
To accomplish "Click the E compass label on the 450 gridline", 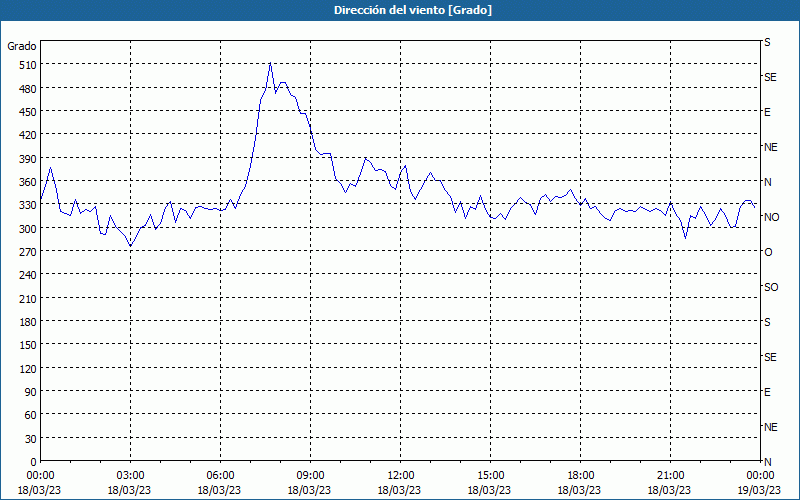I will pyautogui.click(x=767, y=112).
